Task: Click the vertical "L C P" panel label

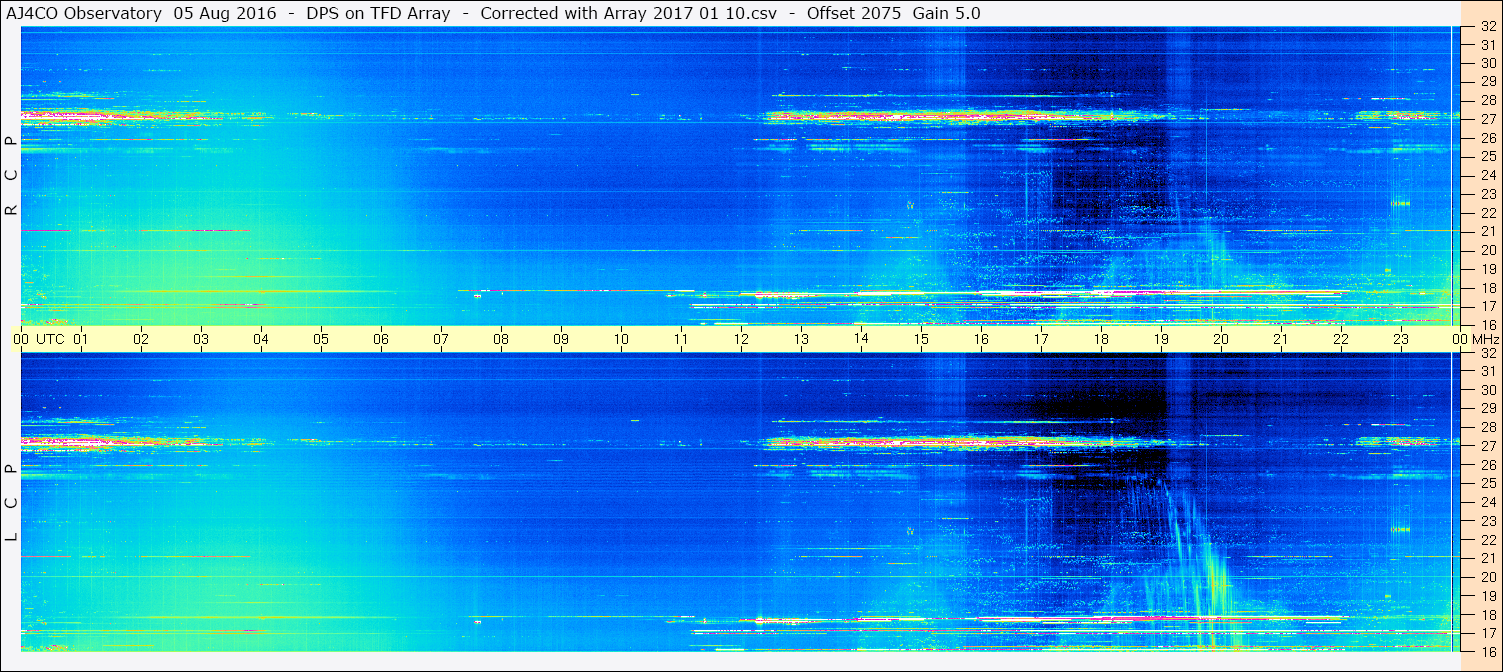Action: 12,503
